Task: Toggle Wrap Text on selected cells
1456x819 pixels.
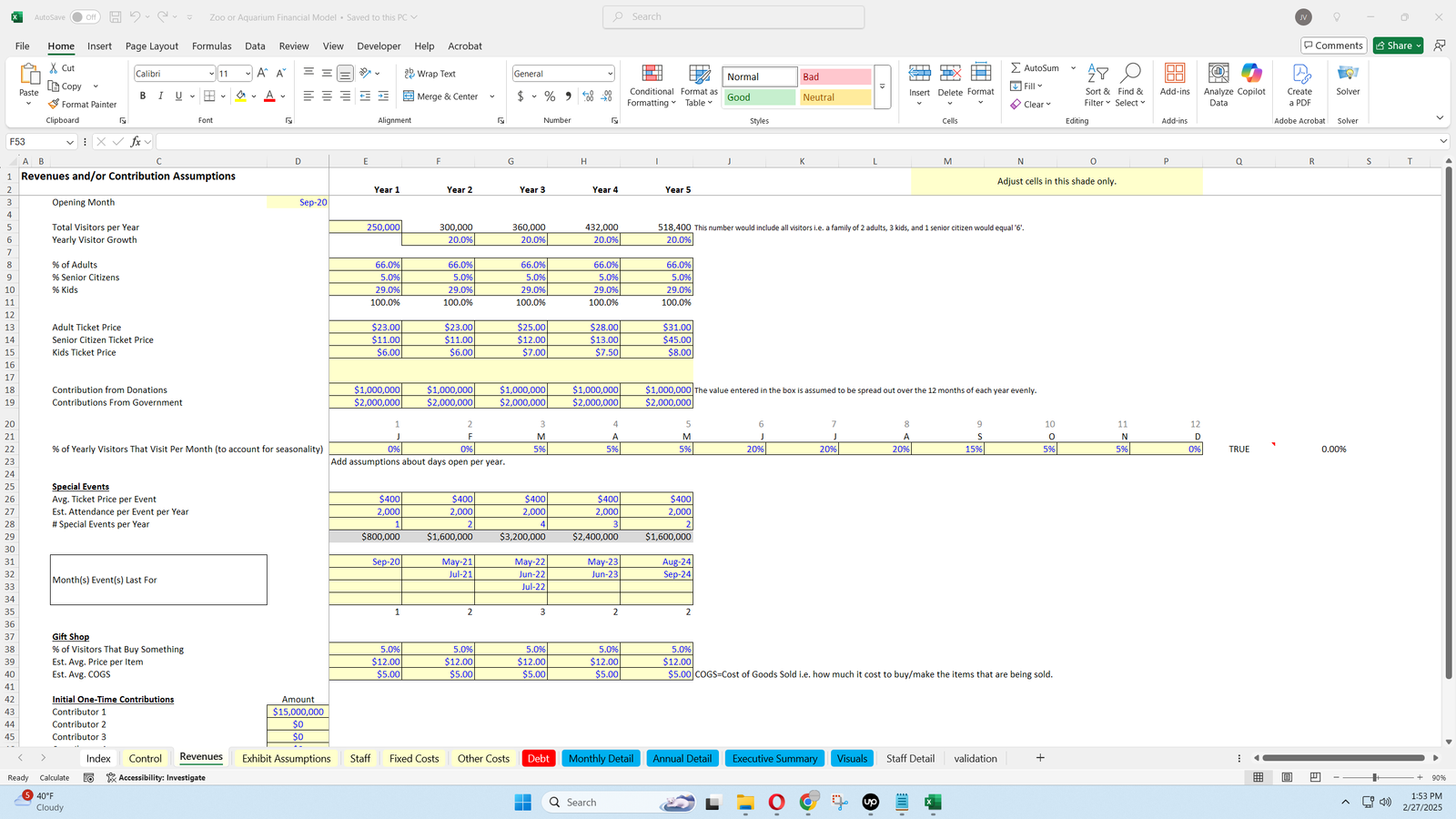Action: tap(430, 74)
